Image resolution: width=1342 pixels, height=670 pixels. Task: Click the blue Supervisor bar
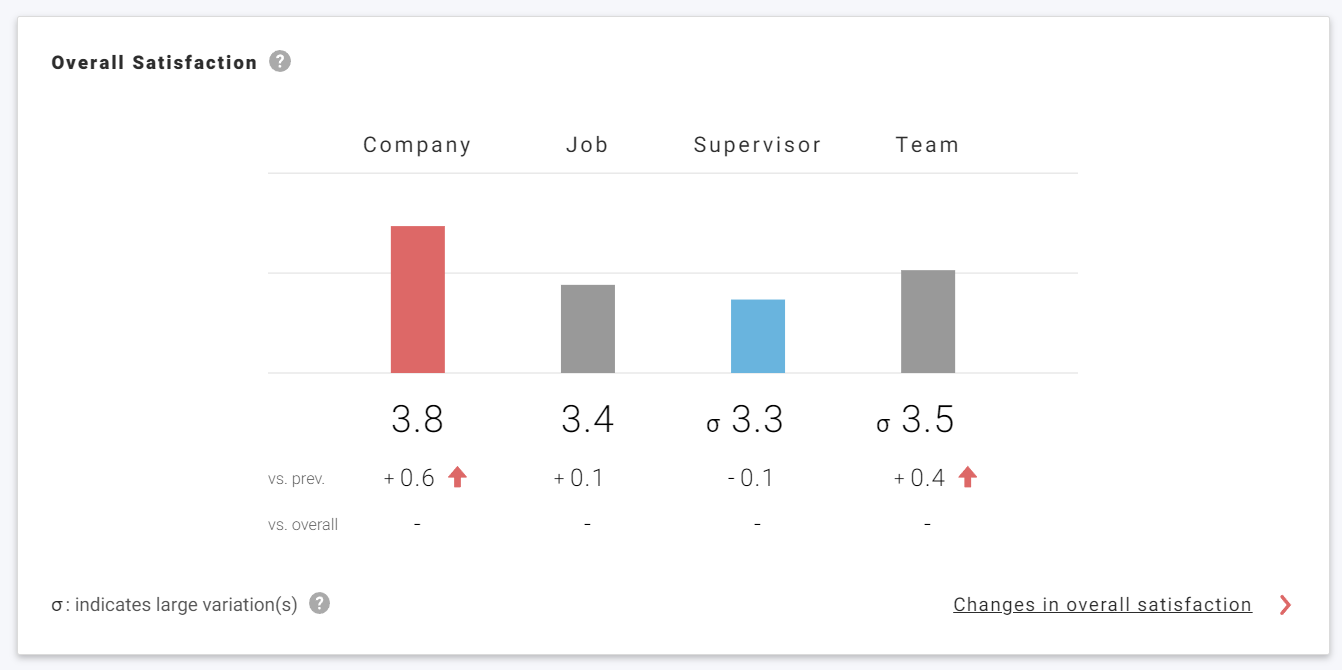click(758, 336)
